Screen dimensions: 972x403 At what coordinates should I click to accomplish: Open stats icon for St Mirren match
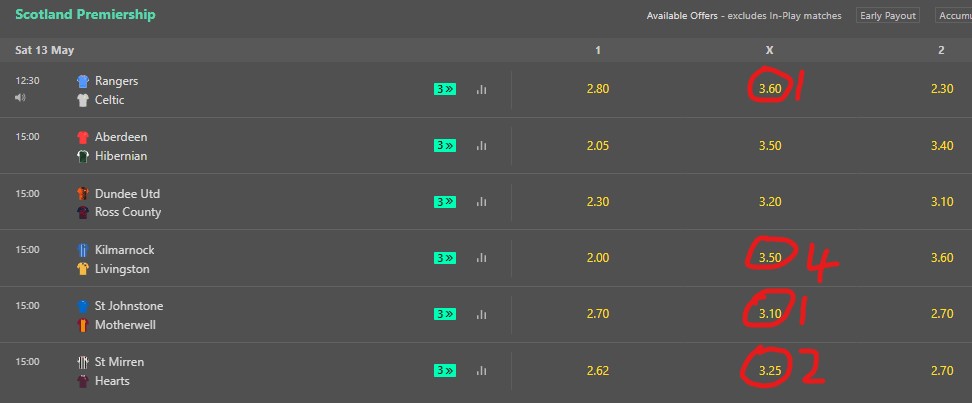(481, 371)
